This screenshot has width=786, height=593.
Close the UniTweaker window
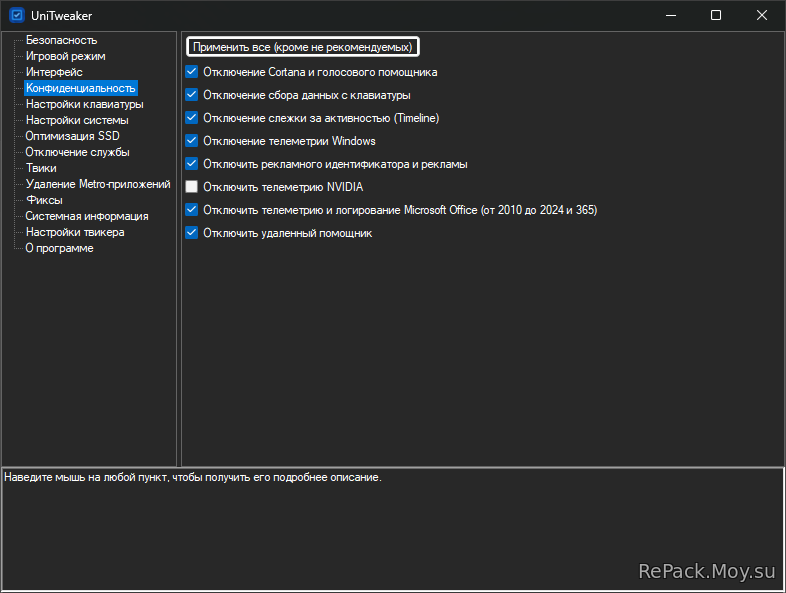(x=761, y=16)
